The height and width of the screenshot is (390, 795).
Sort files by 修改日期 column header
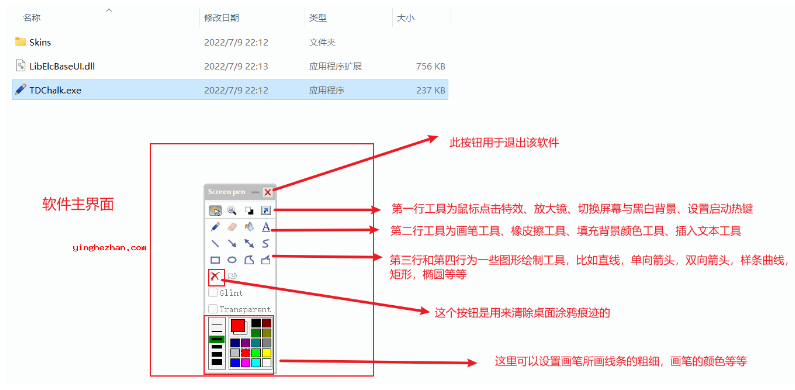(x=222, y=18)
